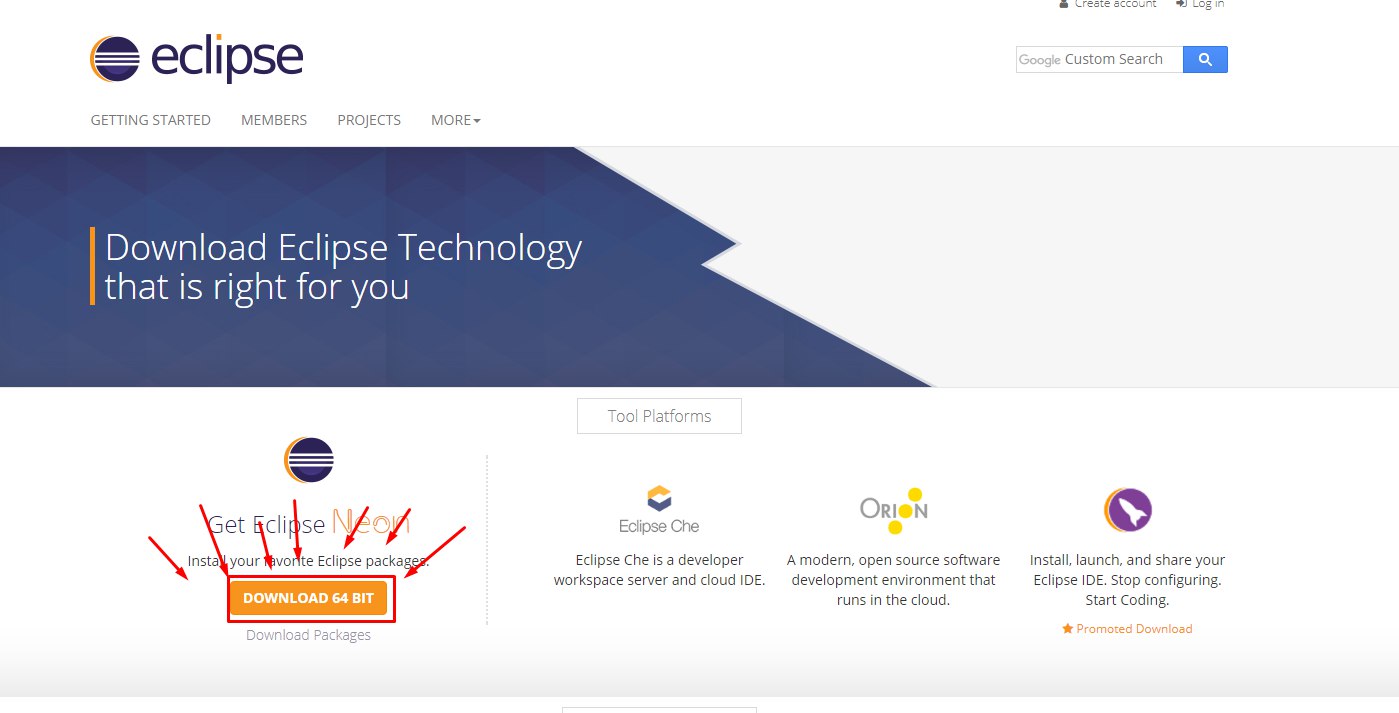The width and height of the screenshot is (1399, 713).
Task: Click the Create account link
Action: [x=1114, y=4]
